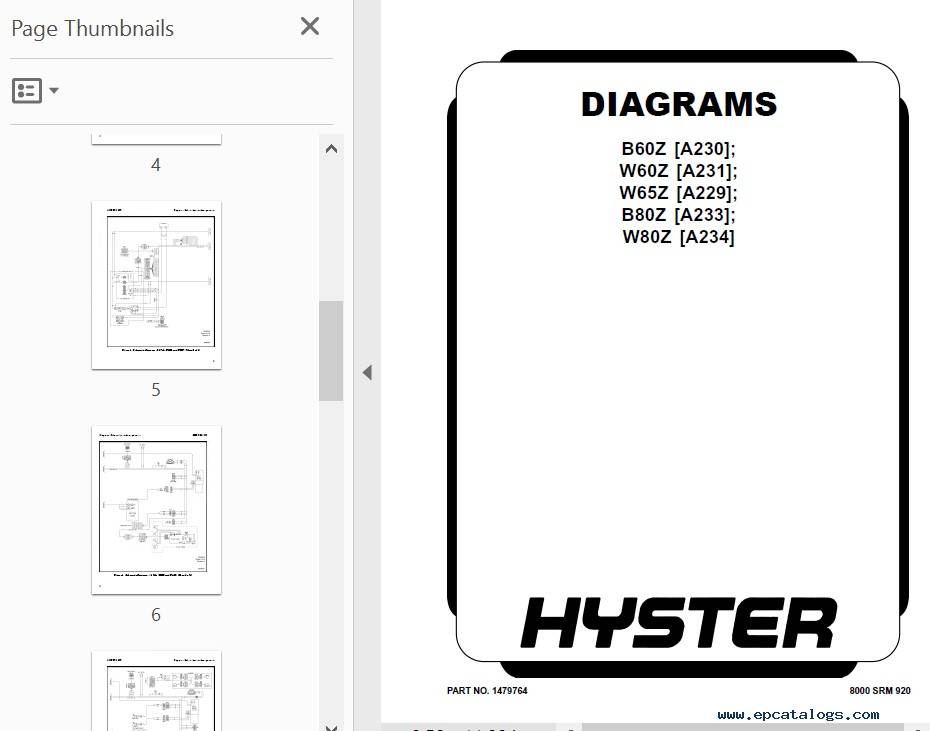Open the partially visible page 7 thumbnail
The image size is (930, 731).
[157, 691]
